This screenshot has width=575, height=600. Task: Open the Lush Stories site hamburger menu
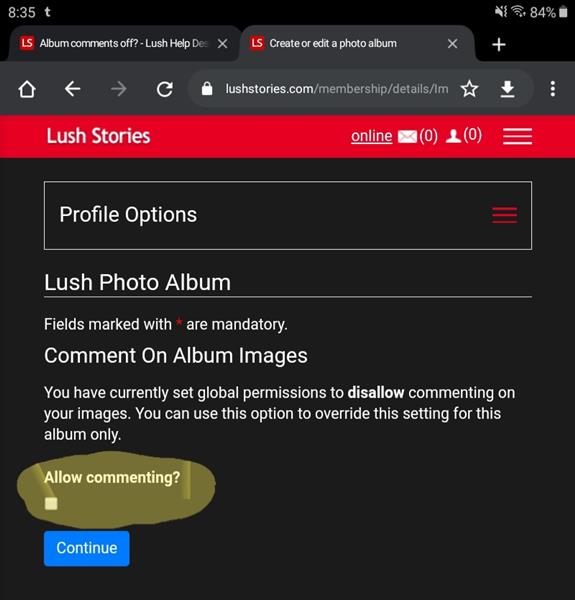tap(517, 136)
